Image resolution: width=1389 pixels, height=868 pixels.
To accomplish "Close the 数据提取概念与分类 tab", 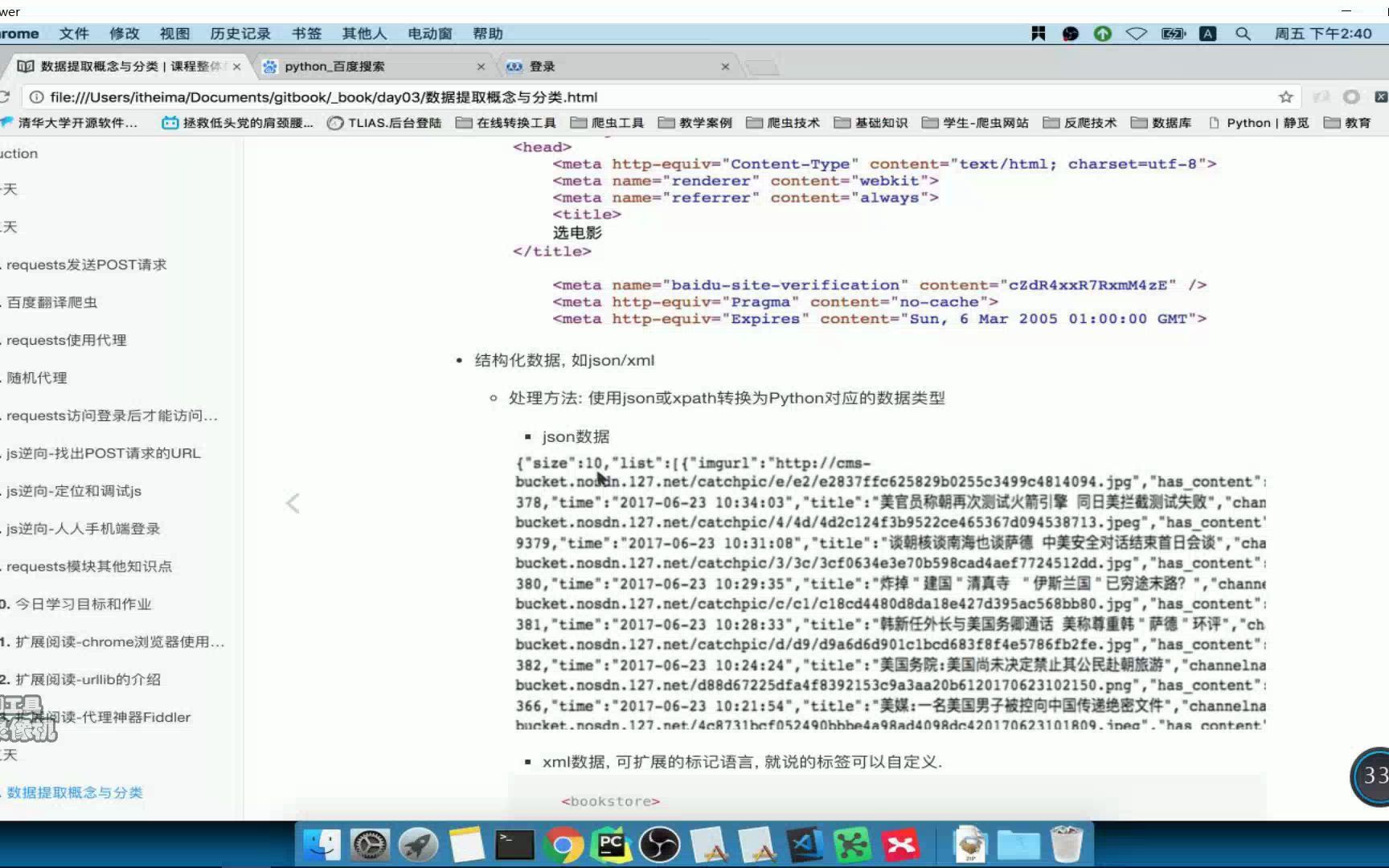I will click(x=236, y=67).
